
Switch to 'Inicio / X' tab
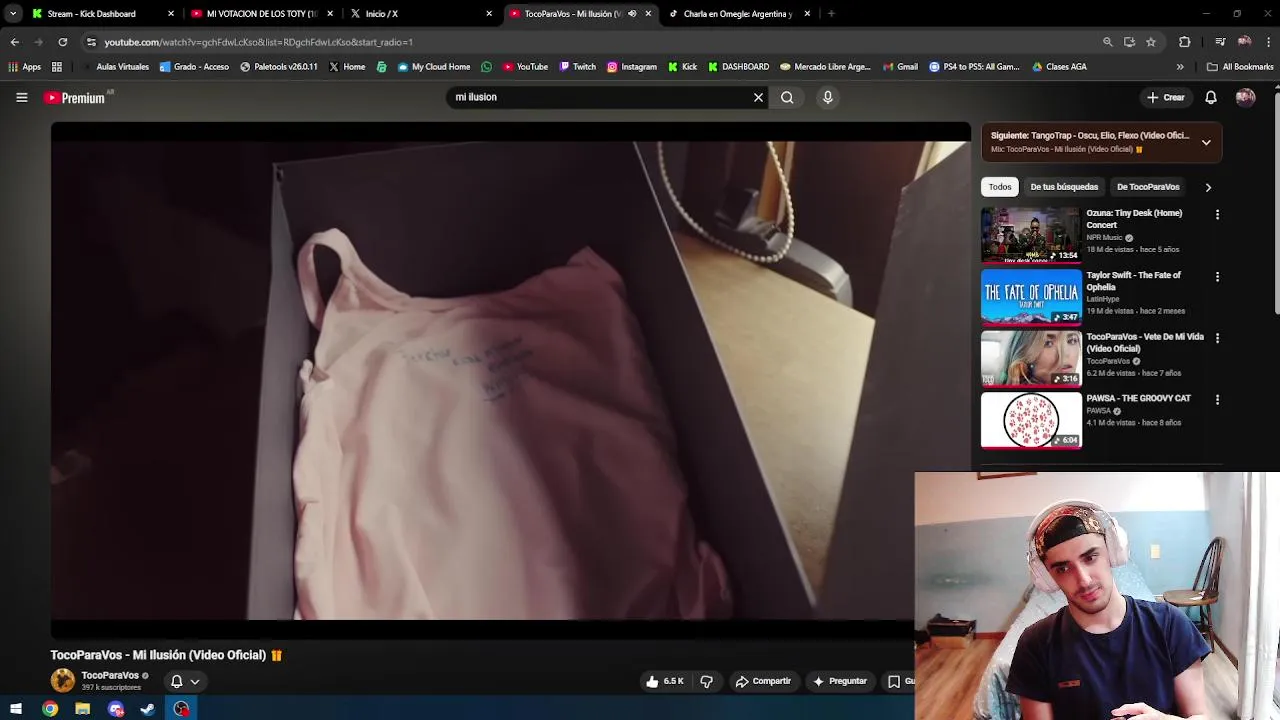point(420,14)
